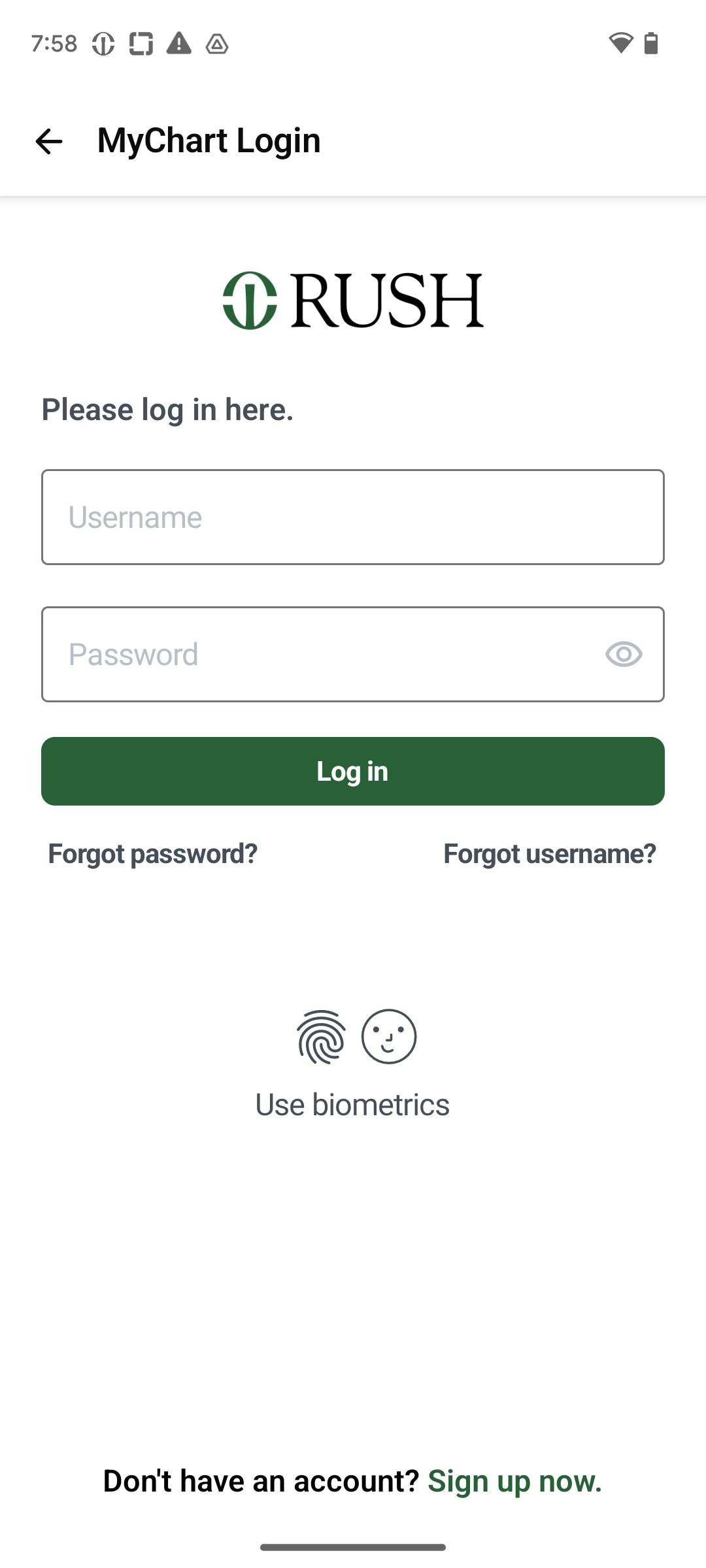706x1568 pixels.
Task: Tap the warning triangle notification icon
Action: click(x=179, y=44)
